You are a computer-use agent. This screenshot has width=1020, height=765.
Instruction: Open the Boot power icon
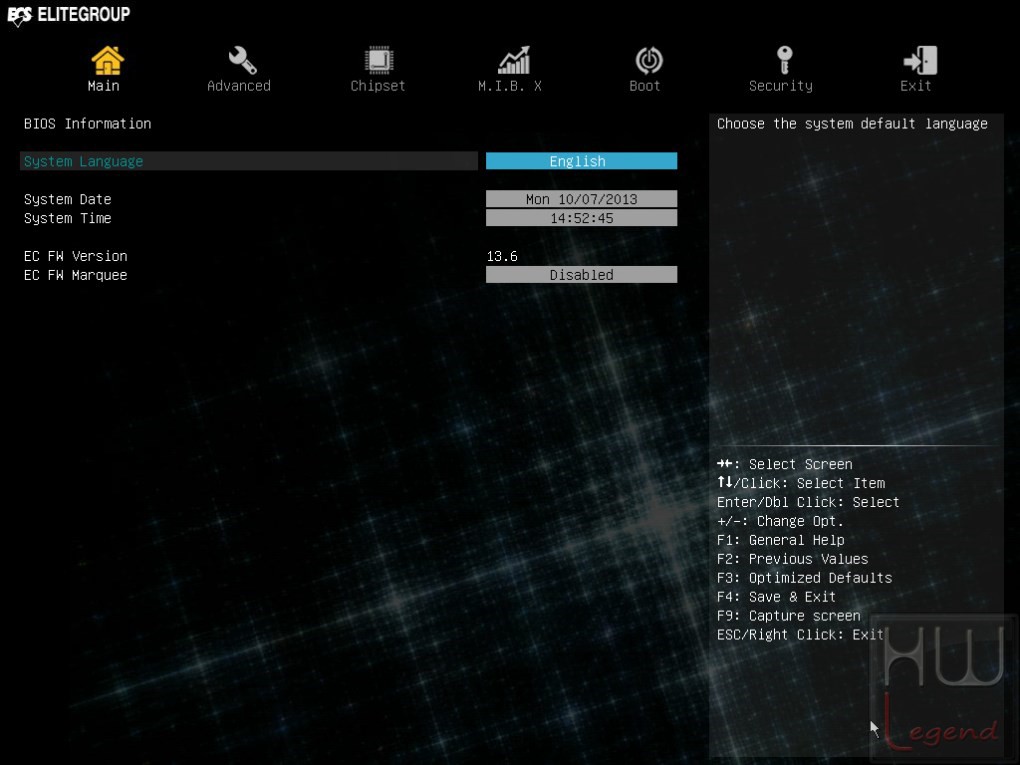pos(649,60)
